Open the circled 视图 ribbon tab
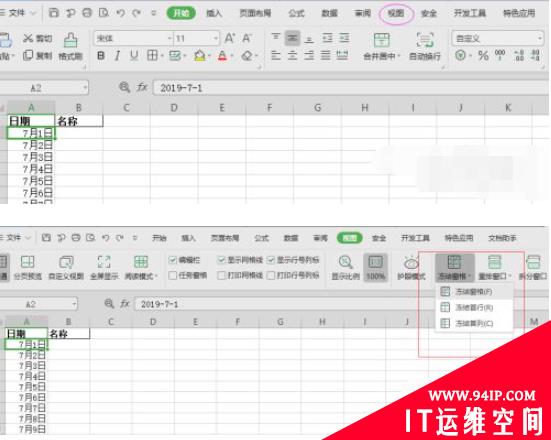Viewport: 551px width, 440px height. 396,13
